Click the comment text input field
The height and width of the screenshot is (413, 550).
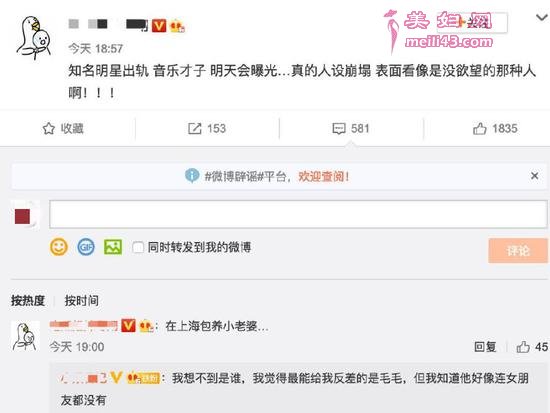click(298, 214)
